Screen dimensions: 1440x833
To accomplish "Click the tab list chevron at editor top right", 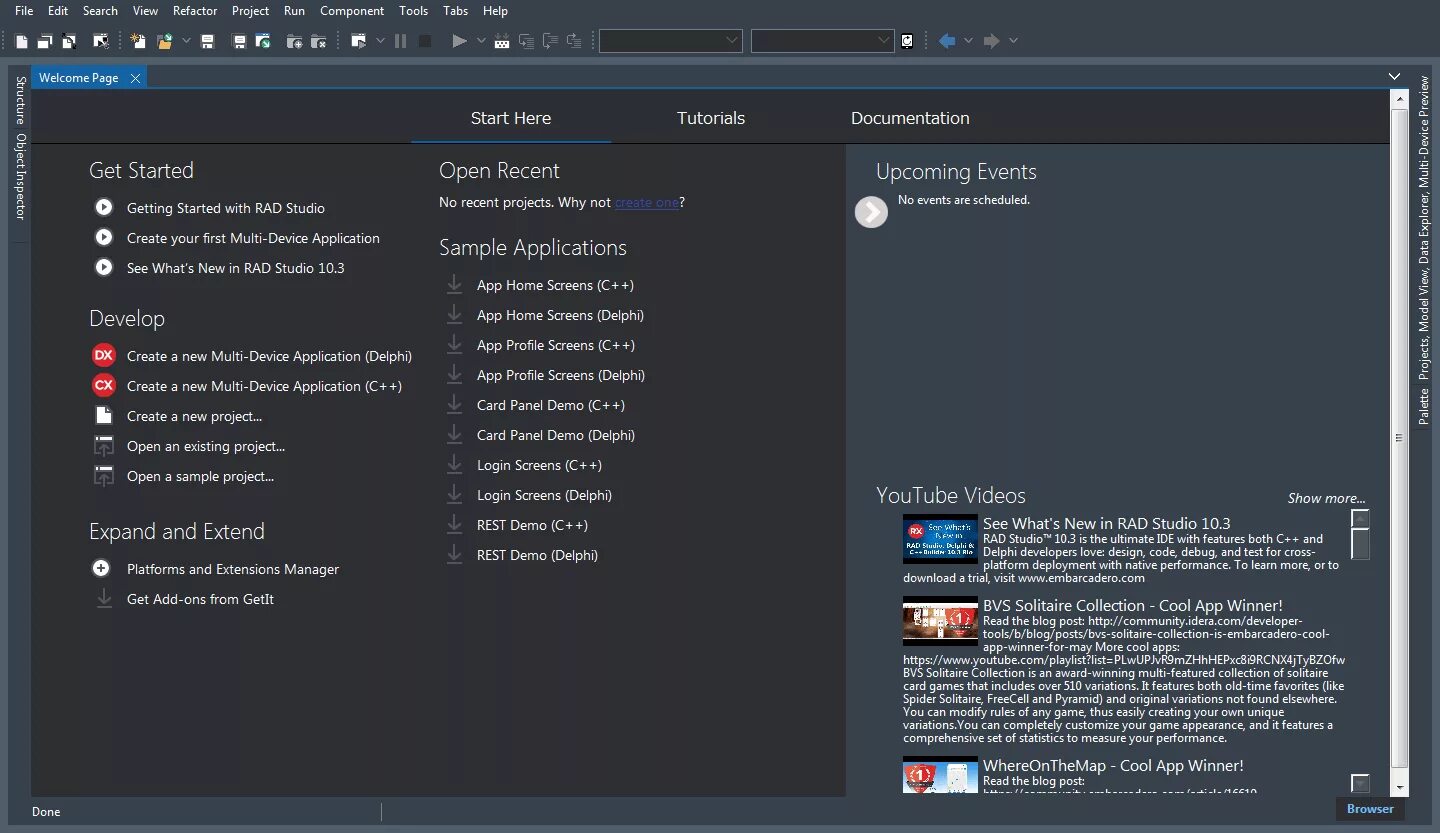I will coord(1394,77).
